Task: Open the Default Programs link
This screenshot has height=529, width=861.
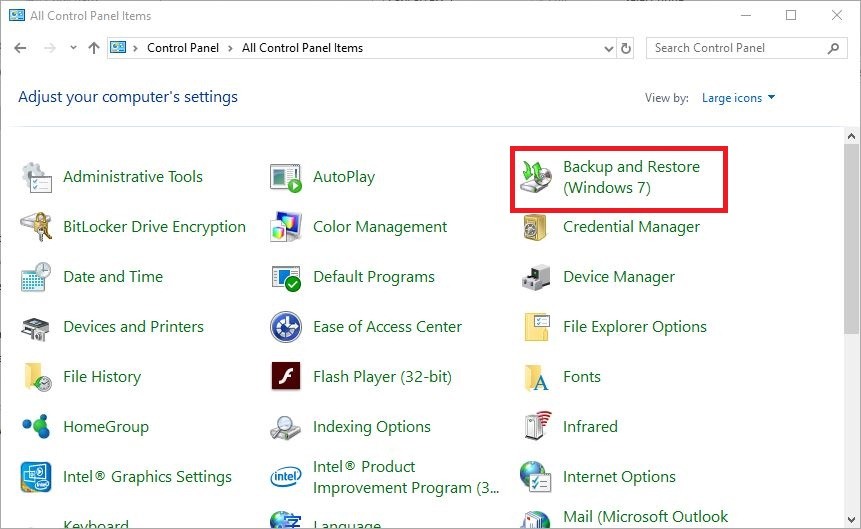Action: coord(374,277)
